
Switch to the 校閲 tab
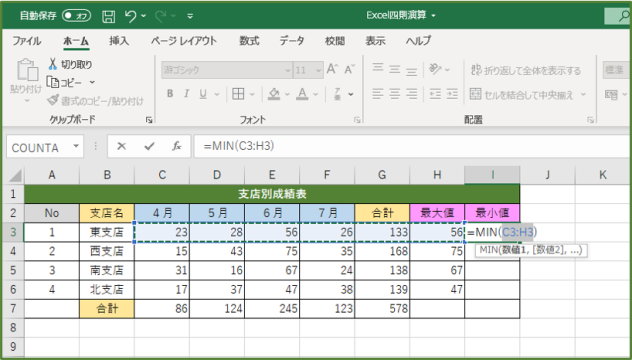[335, 41]
